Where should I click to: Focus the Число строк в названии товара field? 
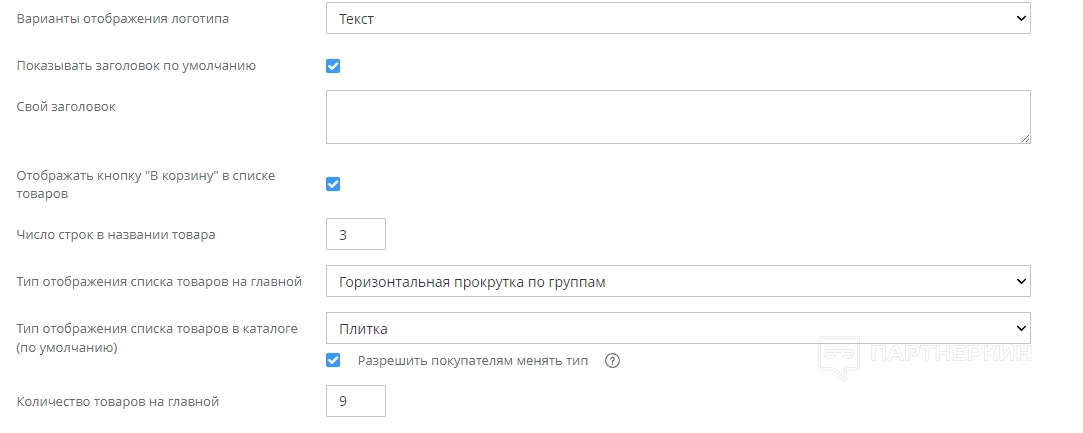pyautogui.click(x=356, y=235)
